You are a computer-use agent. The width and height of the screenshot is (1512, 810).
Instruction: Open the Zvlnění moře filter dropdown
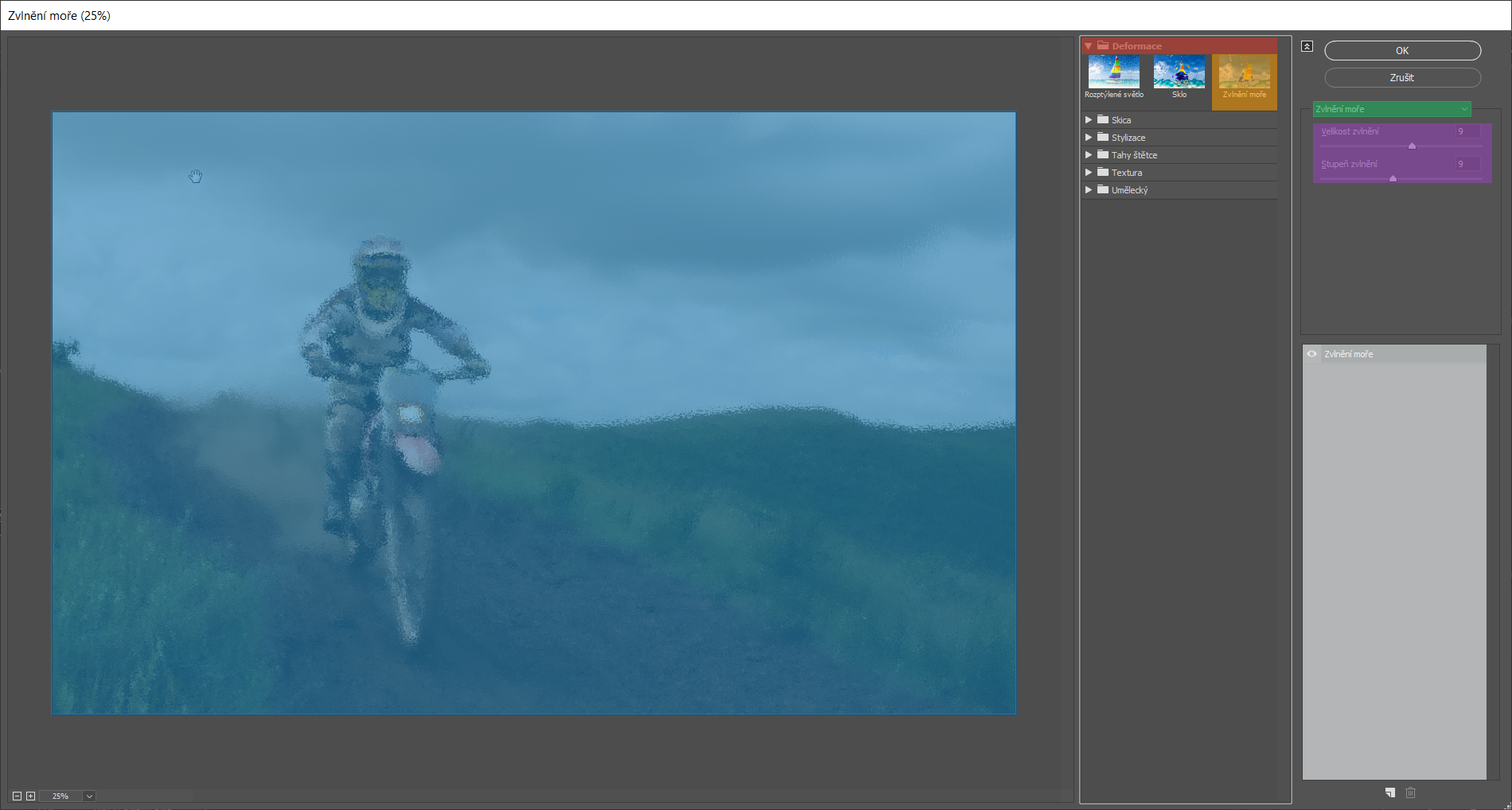1391,109
